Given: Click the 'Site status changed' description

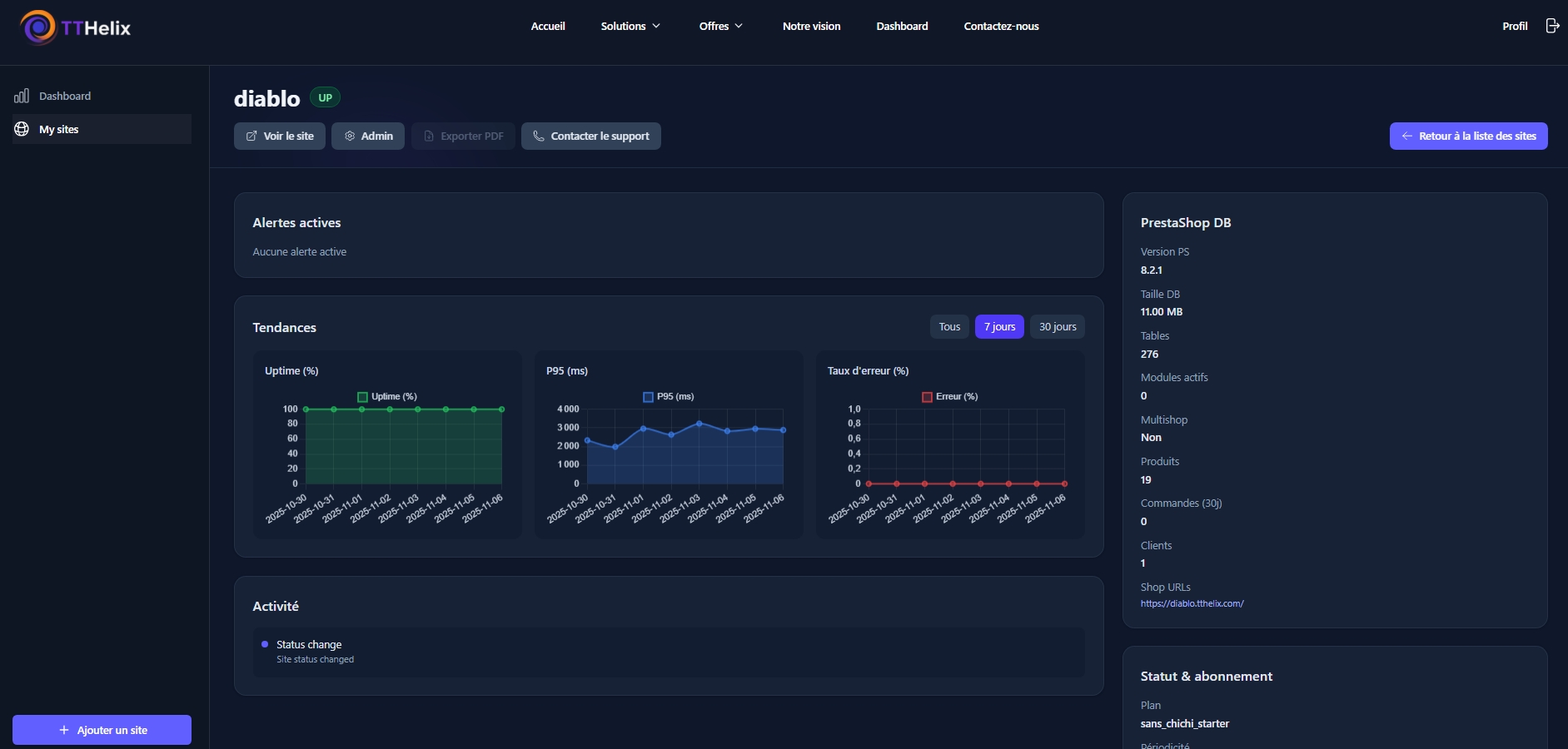Looking at the screenshot, I should [x=315, y=659].
